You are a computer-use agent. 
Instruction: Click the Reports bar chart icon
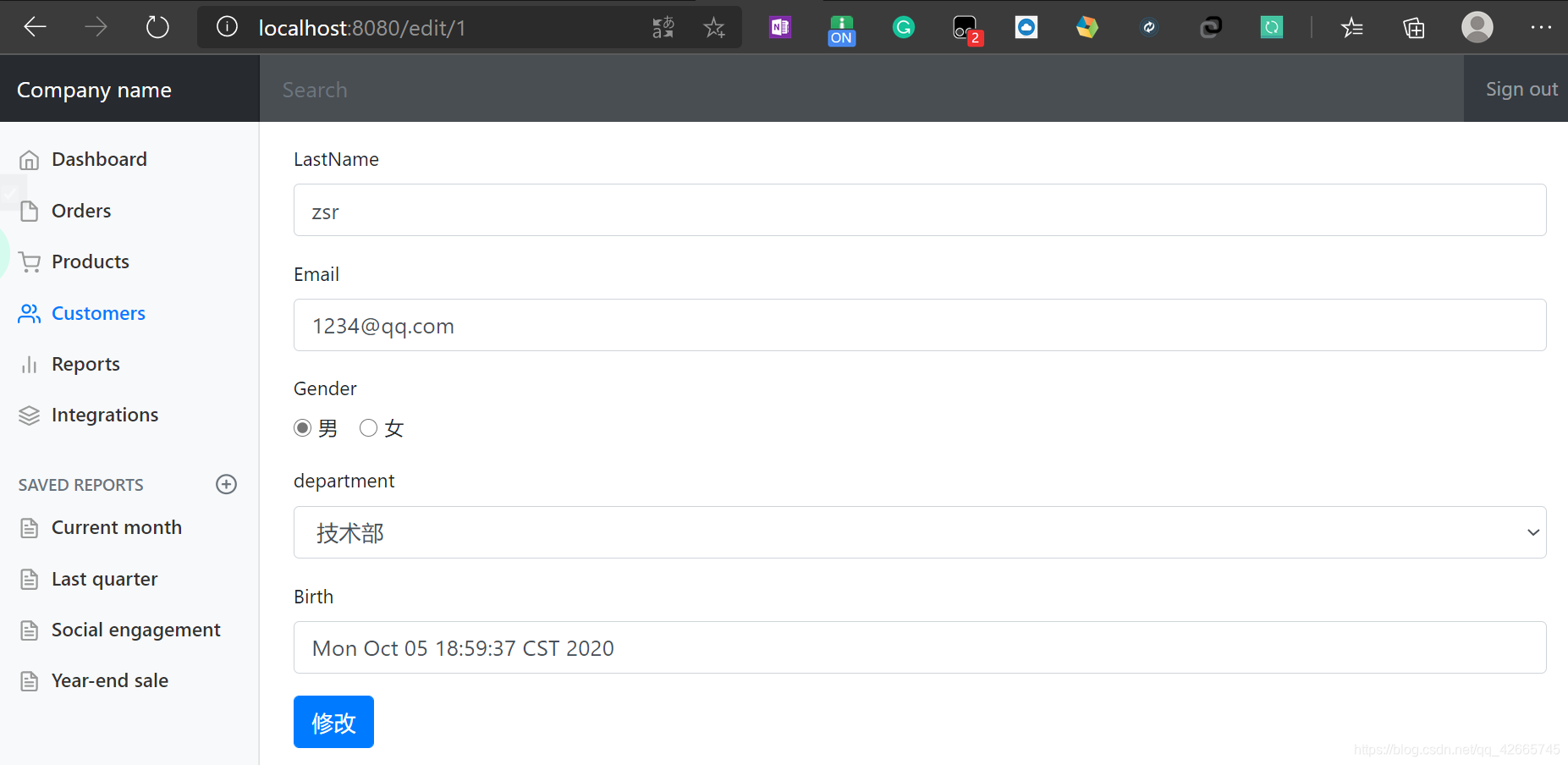coord(30,365)
